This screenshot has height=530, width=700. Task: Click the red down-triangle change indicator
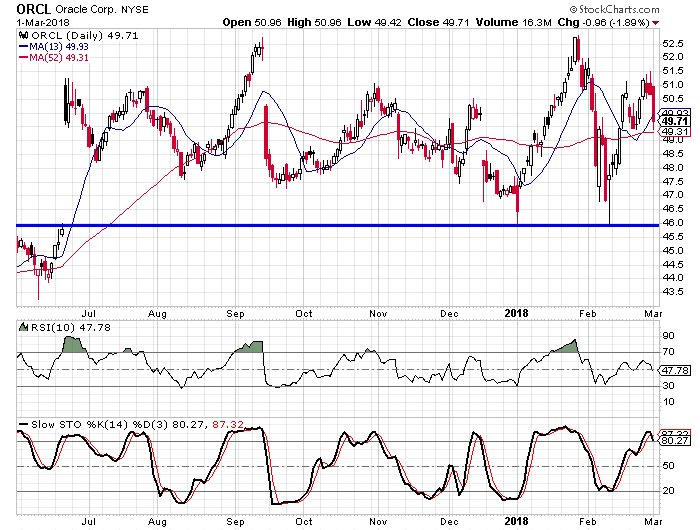pos(655,23)
